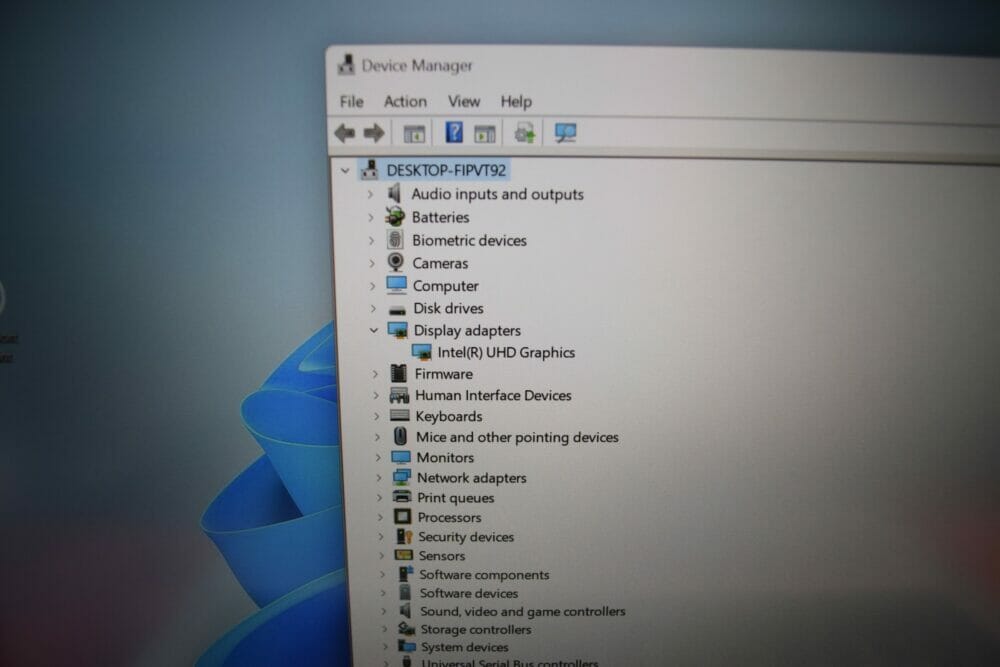This screenshot has width=1000, height=667.
Task: Click the Back arrow toolbar button
Action: [x=345, y=133]
